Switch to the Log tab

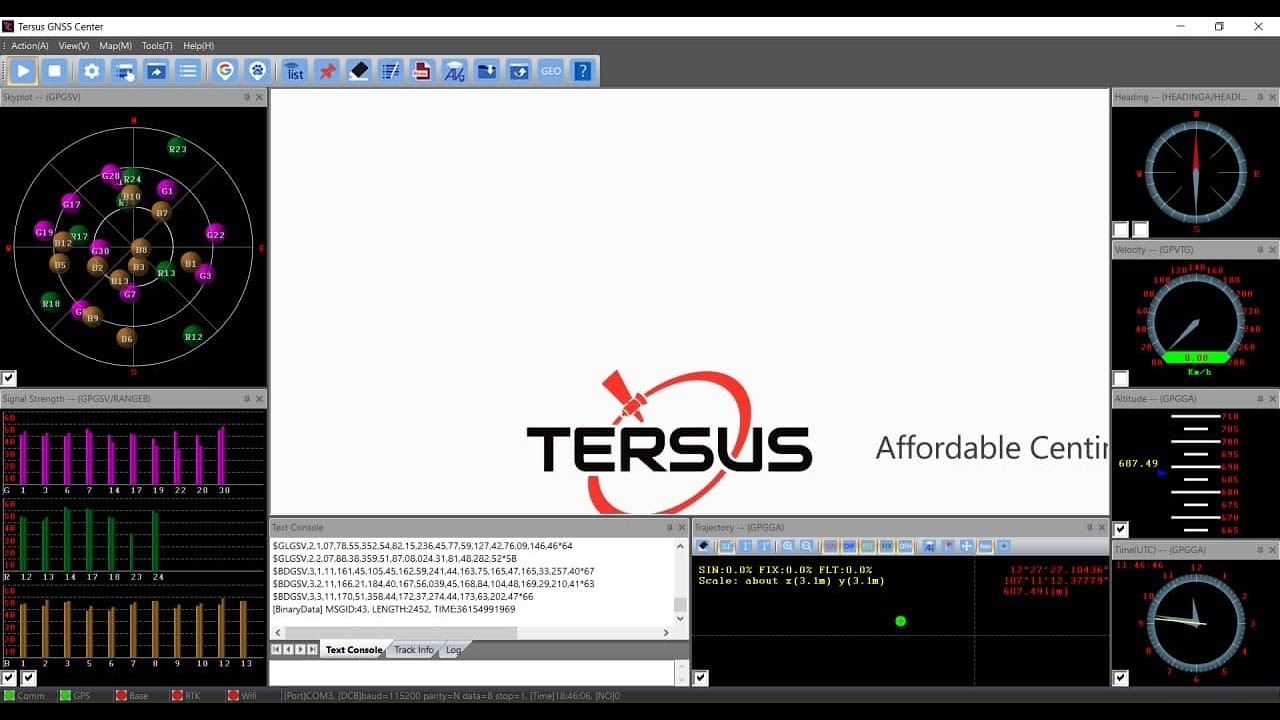(x=454, y=650)
